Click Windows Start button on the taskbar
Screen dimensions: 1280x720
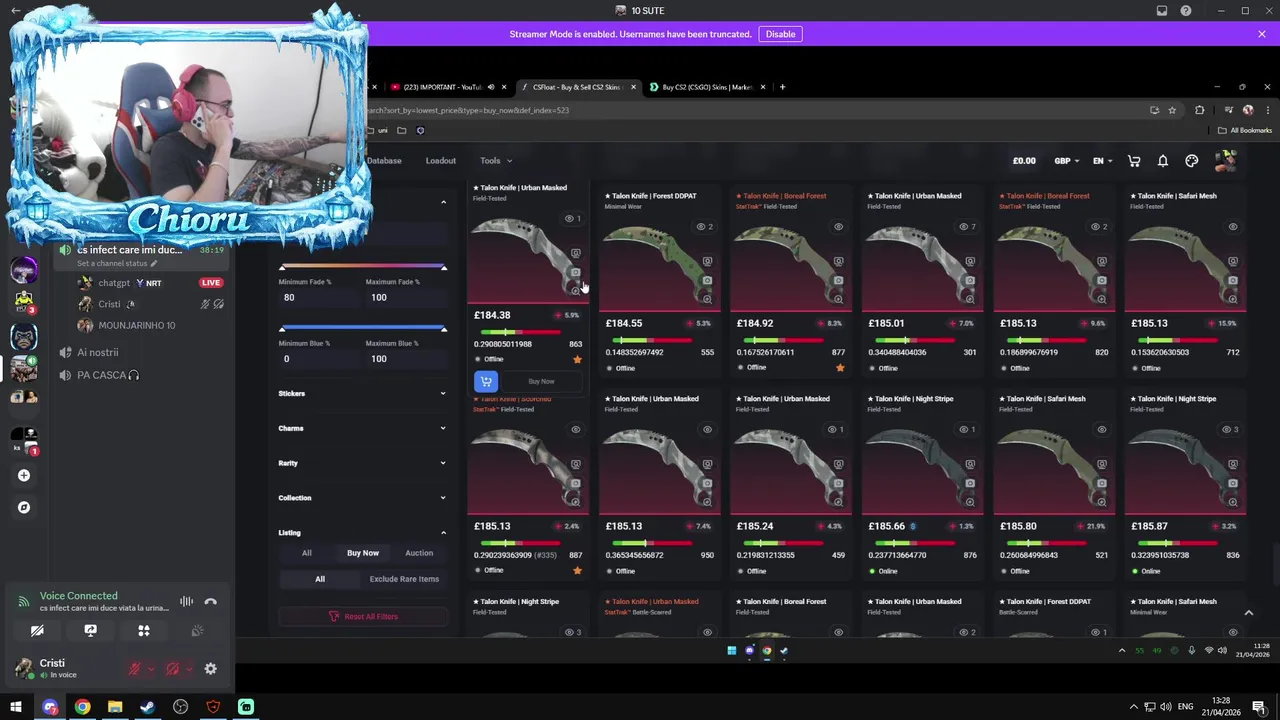click(16, 707)
